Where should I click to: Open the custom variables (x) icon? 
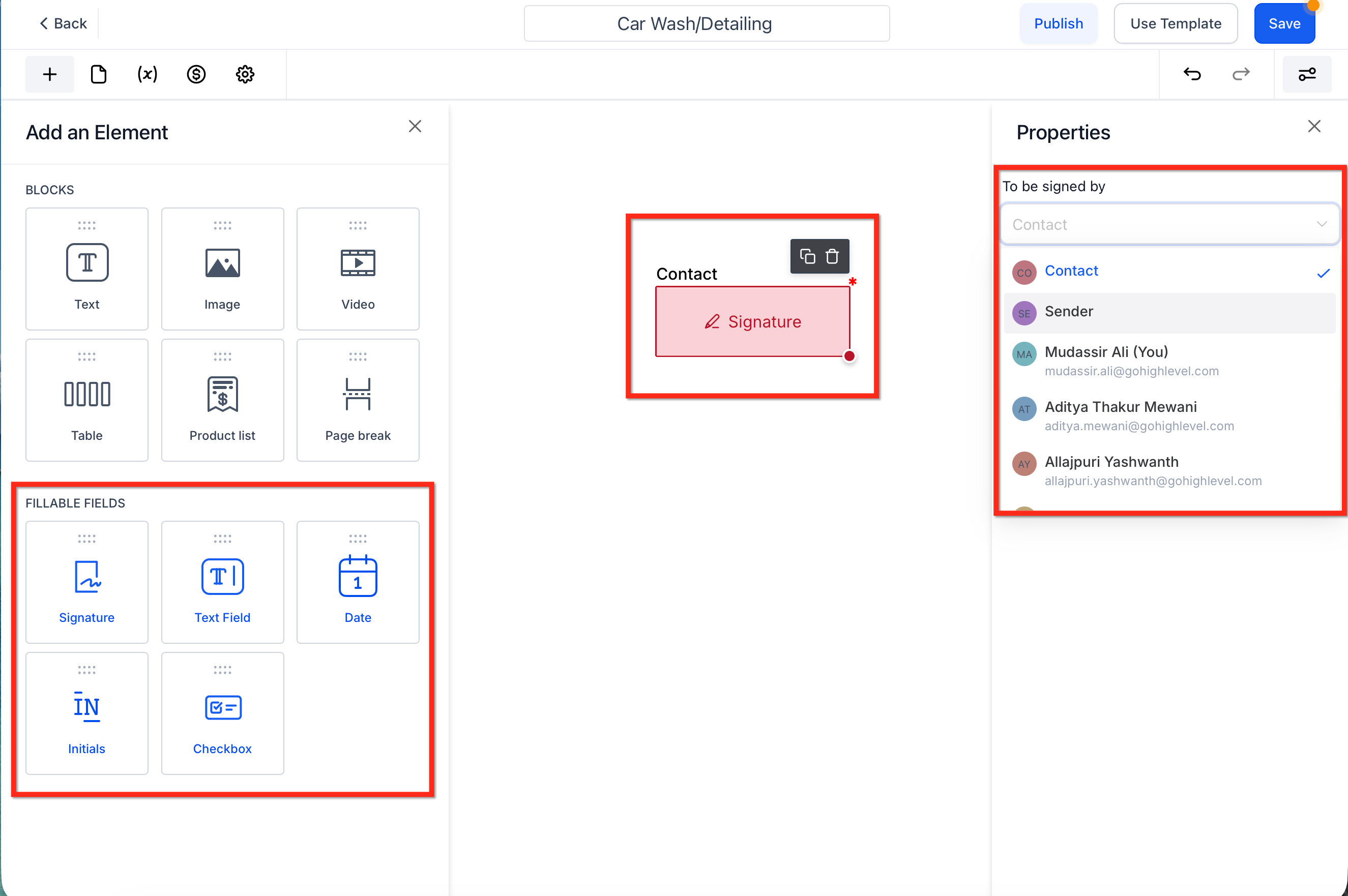tap(147, 74)
